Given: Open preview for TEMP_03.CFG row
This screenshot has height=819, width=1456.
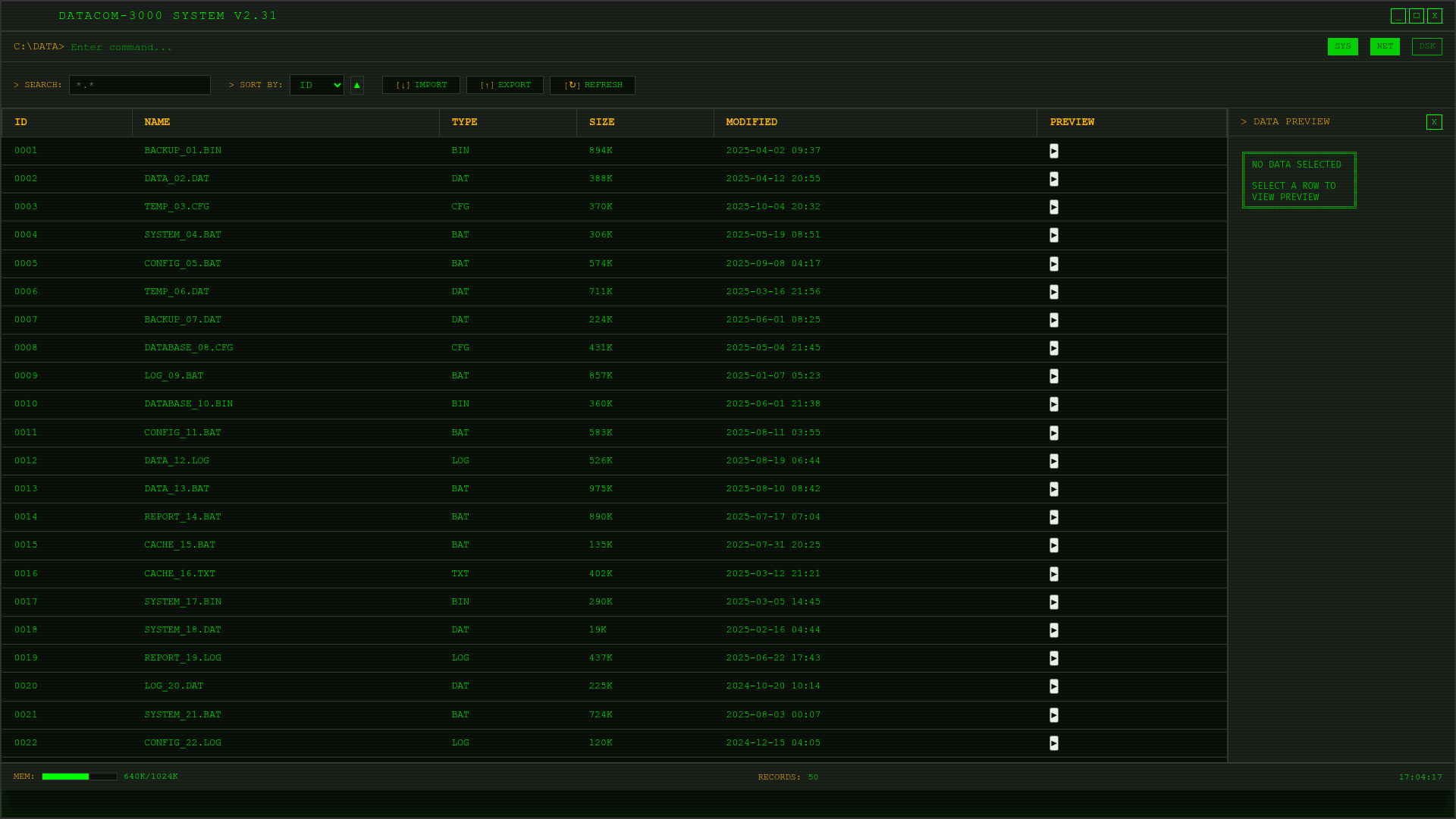Looking at the screenshot, I should pos(1053,207).
